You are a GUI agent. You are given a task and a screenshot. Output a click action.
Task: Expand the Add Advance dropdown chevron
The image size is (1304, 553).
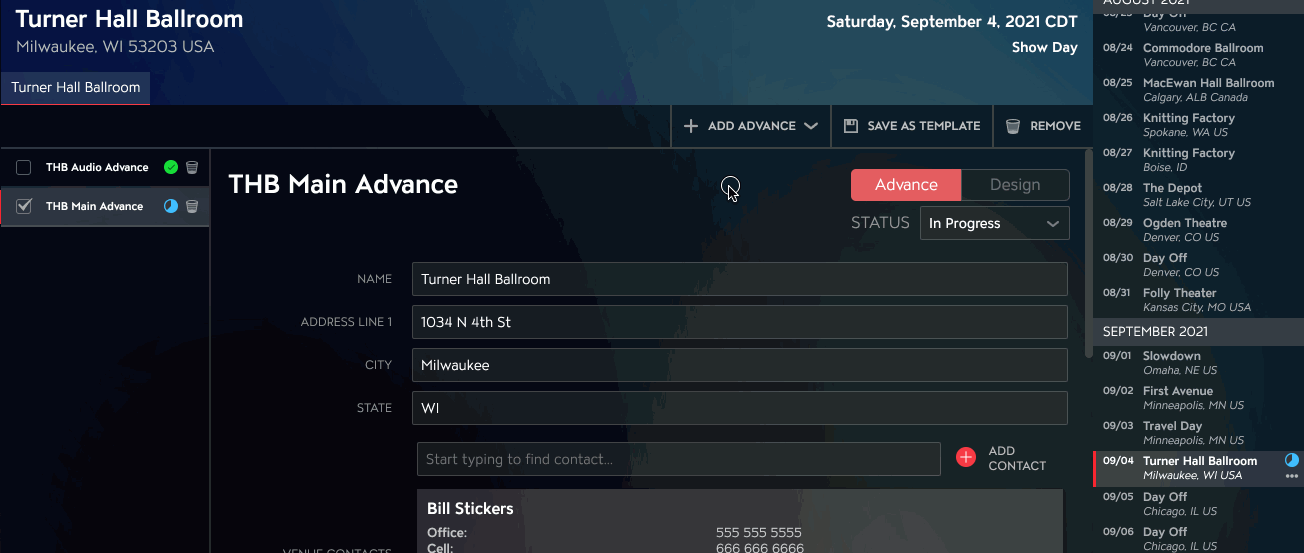(x=811, y=126)
